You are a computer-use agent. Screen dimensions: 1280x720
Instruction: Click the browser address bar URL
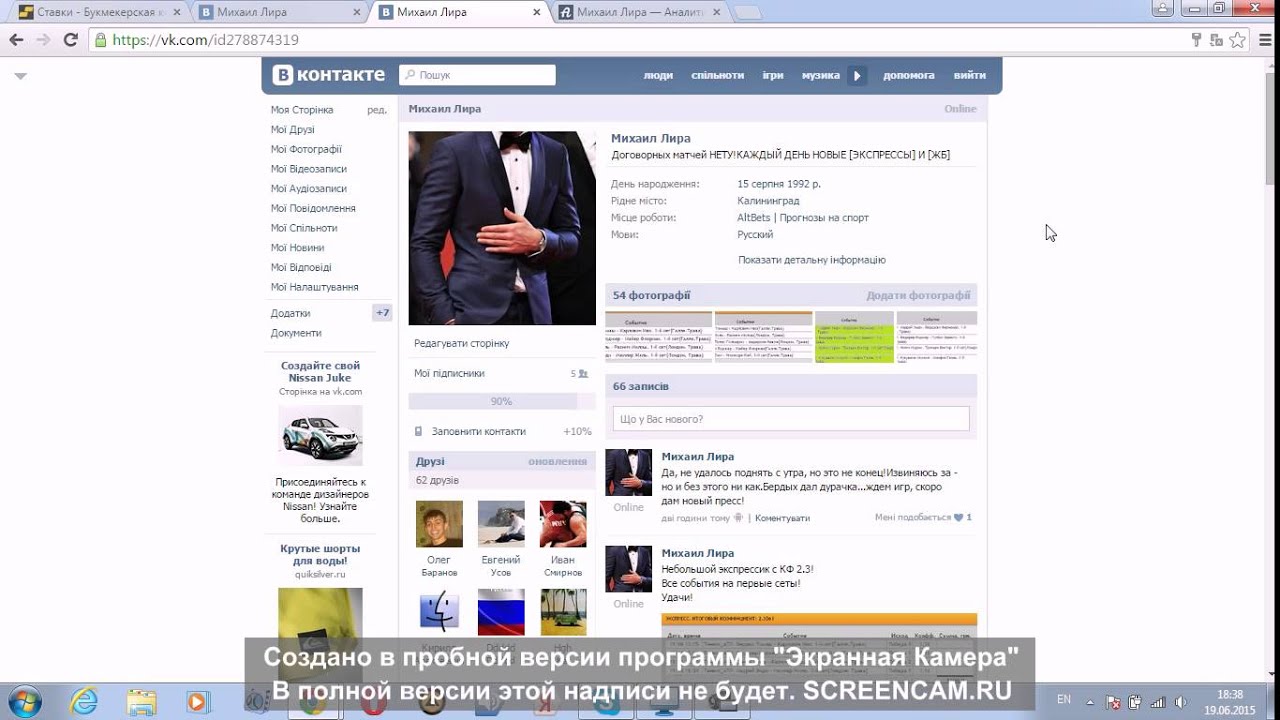(x=205, y=40)
